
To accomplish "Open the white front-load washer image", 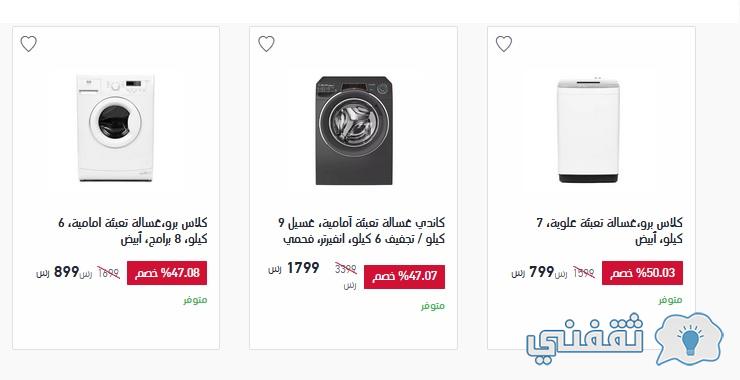I will 116,127.
